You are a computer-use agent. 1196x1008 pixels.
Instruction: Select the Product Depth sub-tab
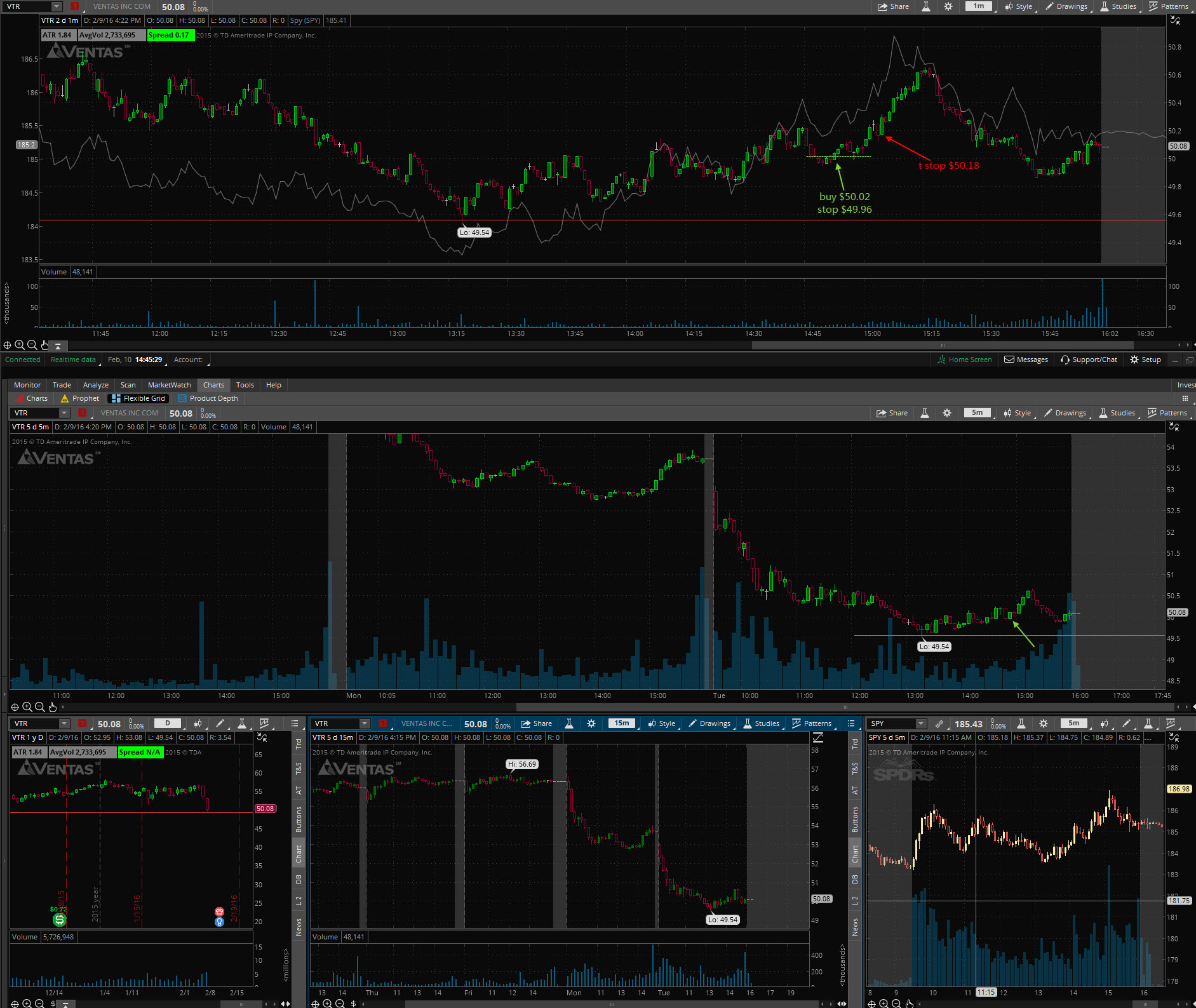point(208,398)
